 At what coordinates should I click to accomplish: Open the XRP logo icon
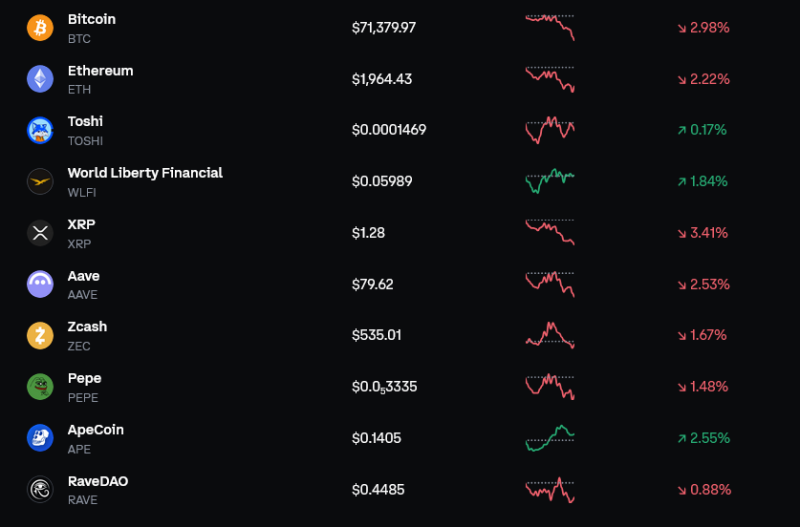[x=40, y=233]
